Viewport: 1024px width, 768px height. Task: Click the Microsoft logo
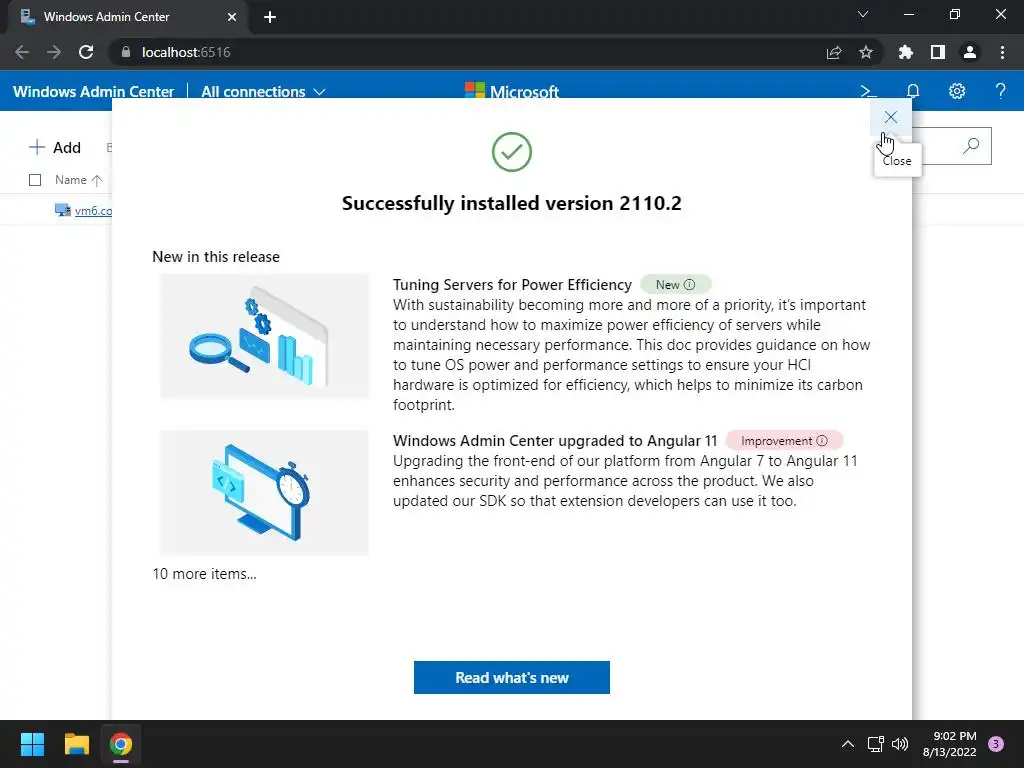tap(511, 91)
